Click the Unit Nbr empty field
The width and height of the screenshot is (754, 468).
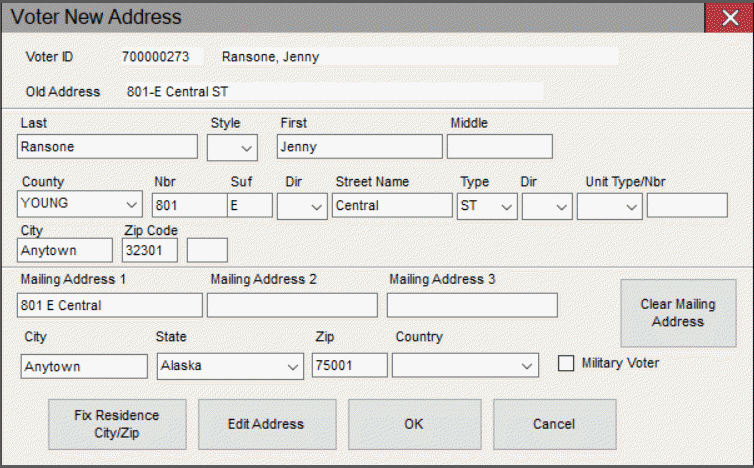tap(687, 205)
